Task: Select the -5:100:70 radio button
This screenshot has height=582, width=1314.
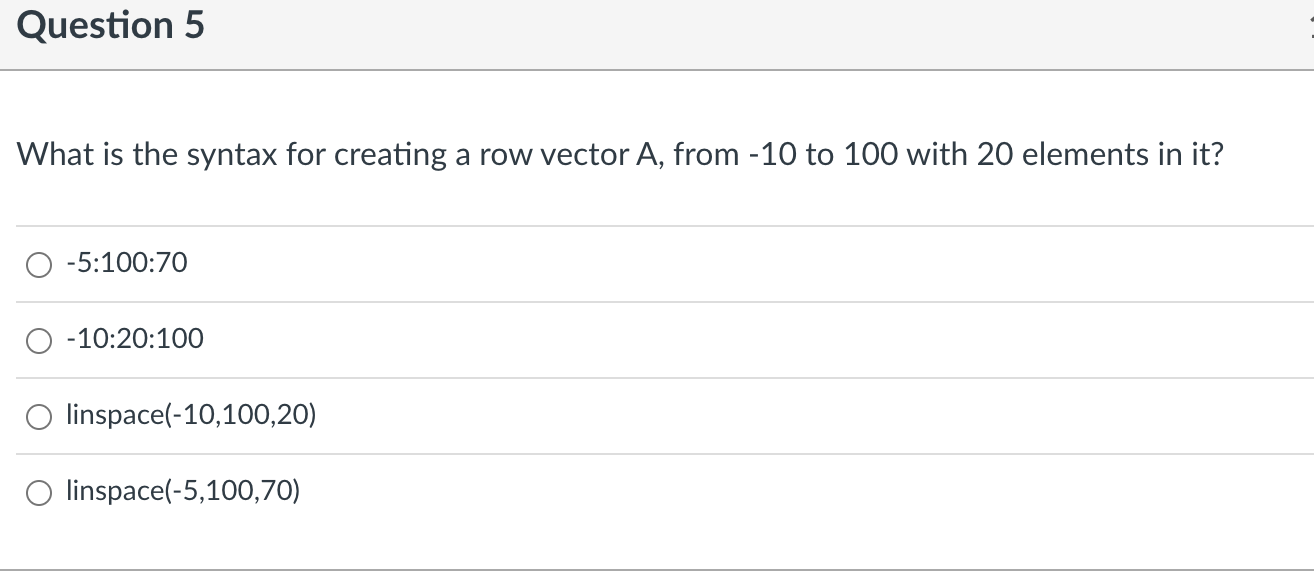Action: click(x=39, y=265)
